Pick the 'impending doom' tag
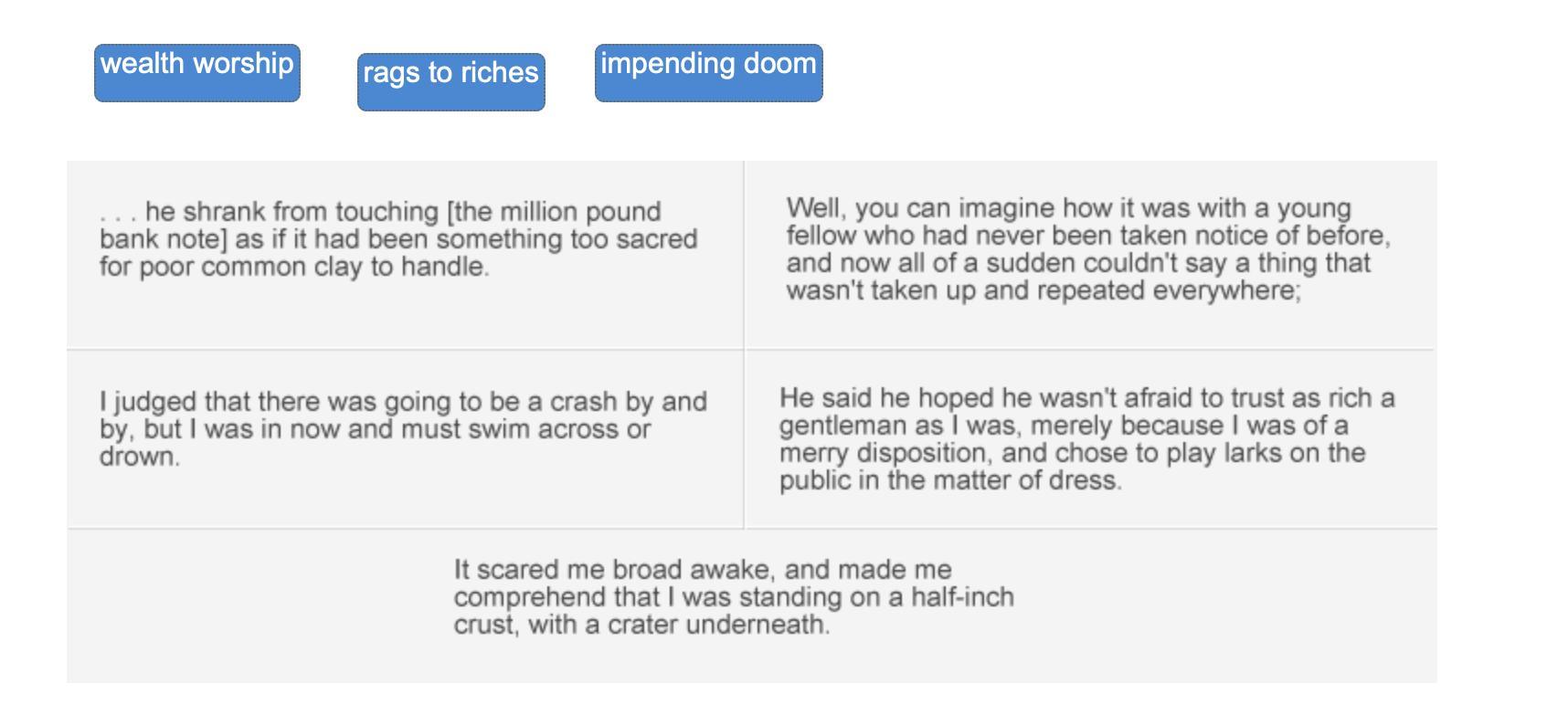Image resolution: width=1568 pixels, height=705 pixels. tap(708, 72)
